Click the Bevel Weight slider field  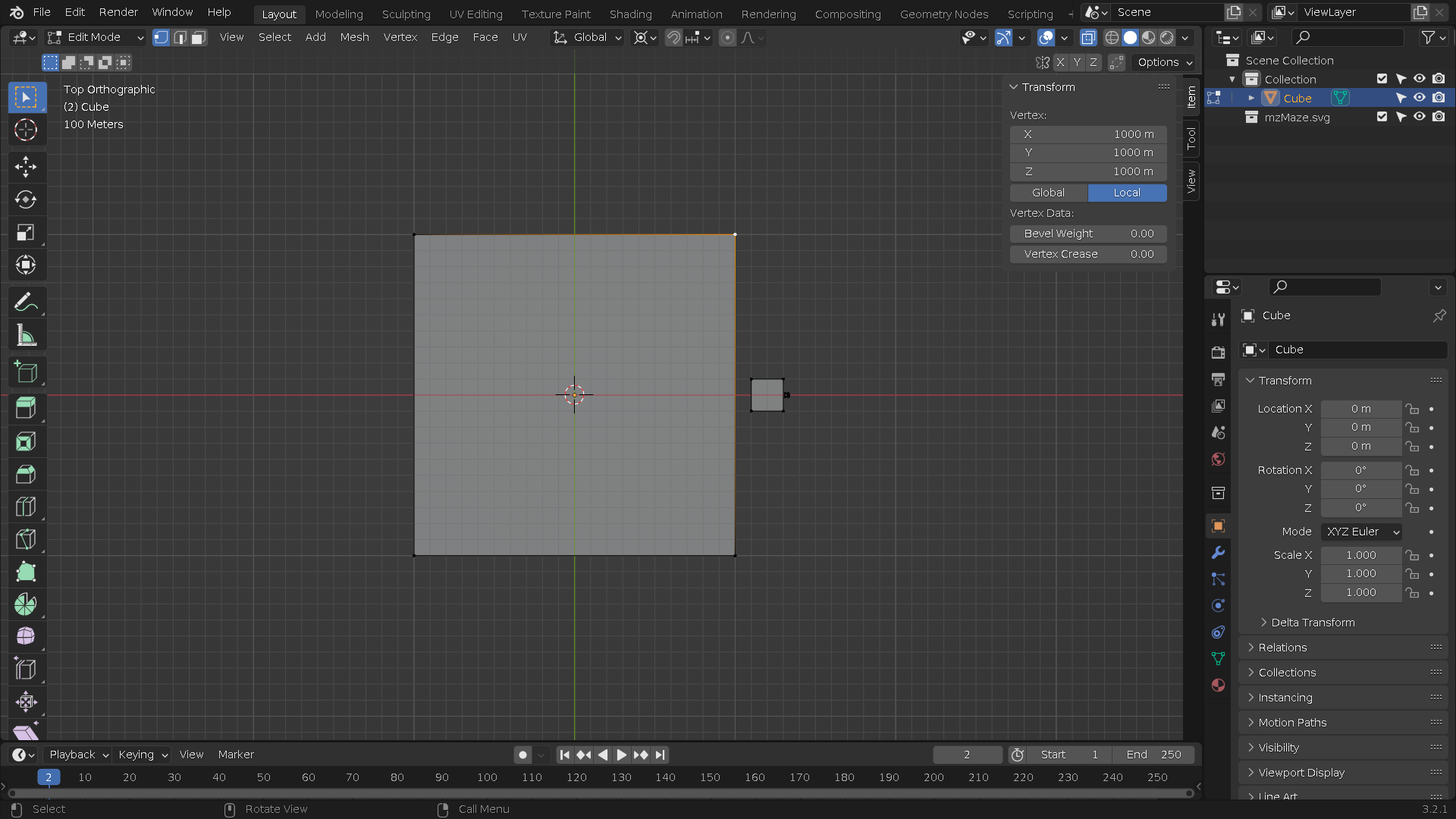point(1088,234)
